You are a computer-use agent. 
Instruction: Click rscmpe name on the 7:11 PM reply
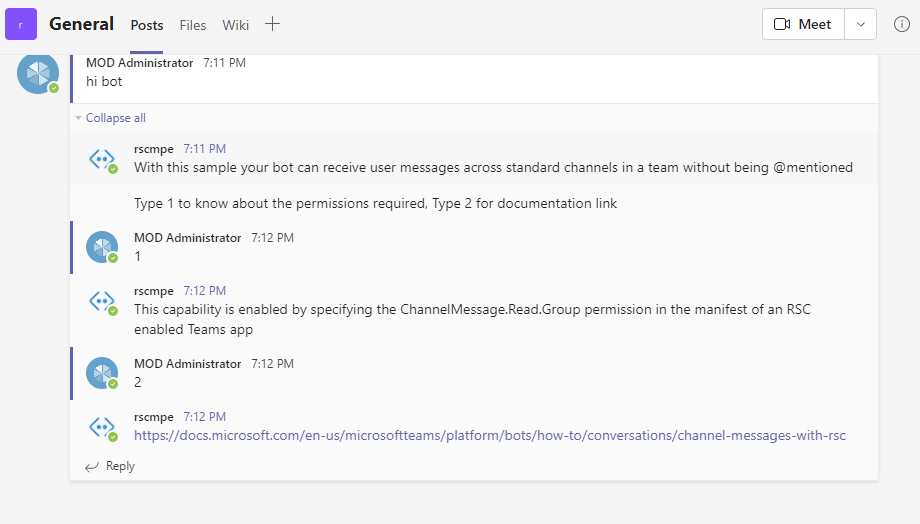(154, 149)
